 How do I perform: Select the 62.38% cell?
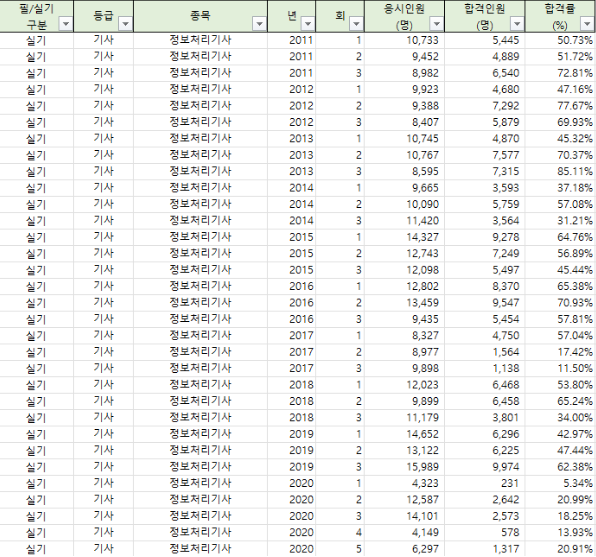tap(560, 467)
